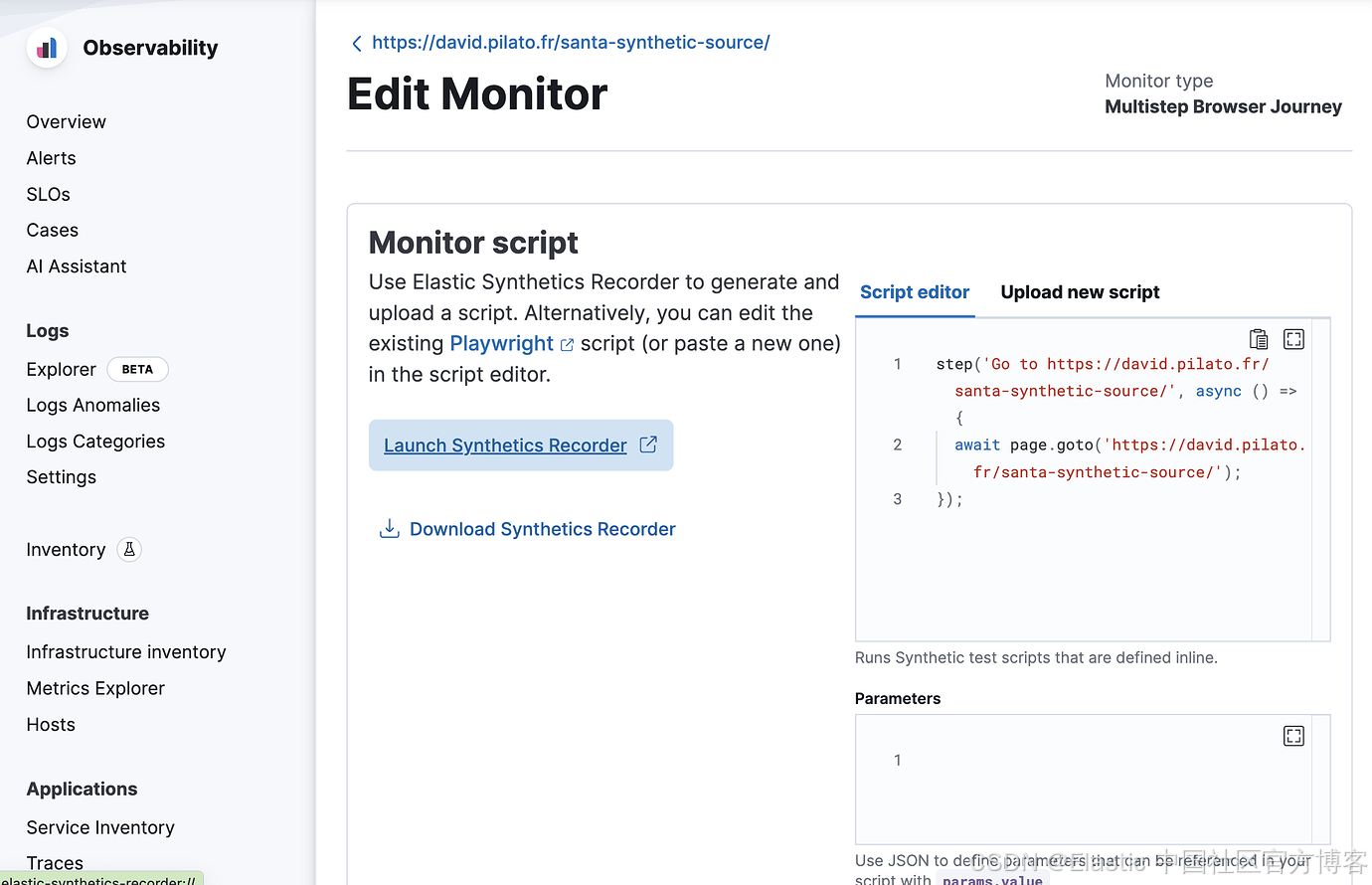1372x885 pixels.
Task: Go to Infrastructure inventory
Action: [x=126, y=652]
